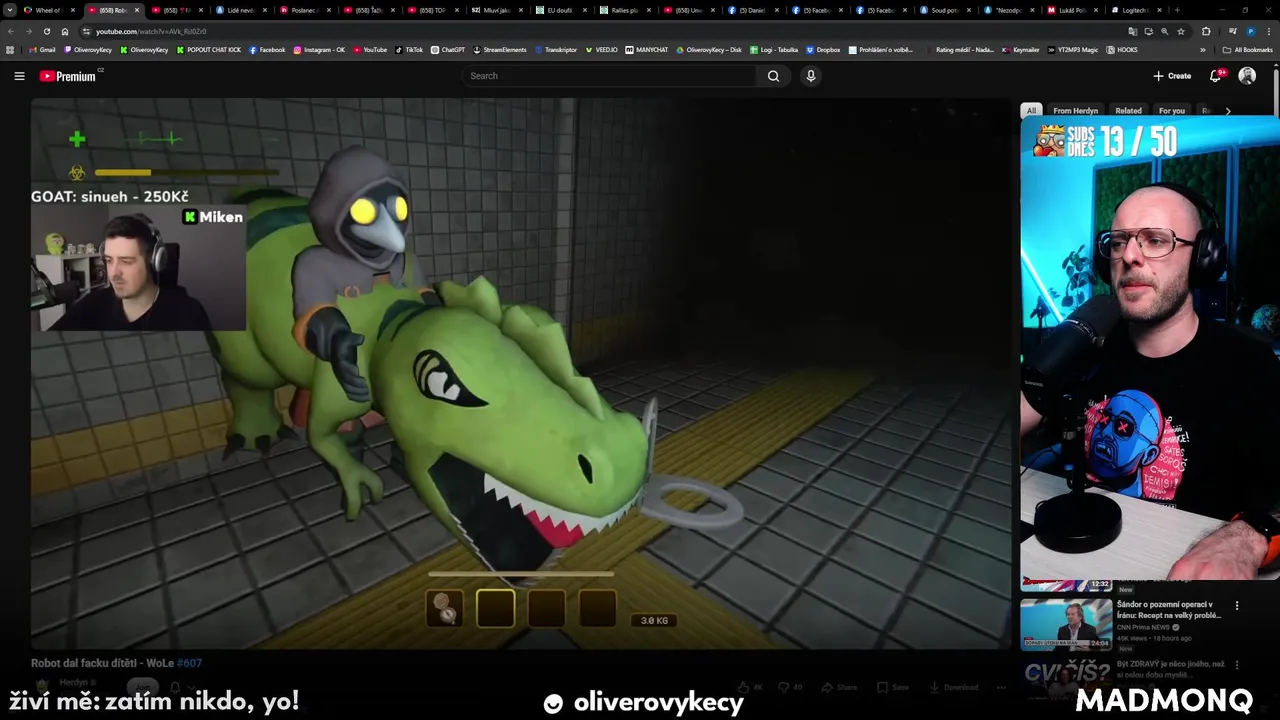Open the POPOUT CHAT KICK bookmark

pyautogui.click(x=209, y=49)
